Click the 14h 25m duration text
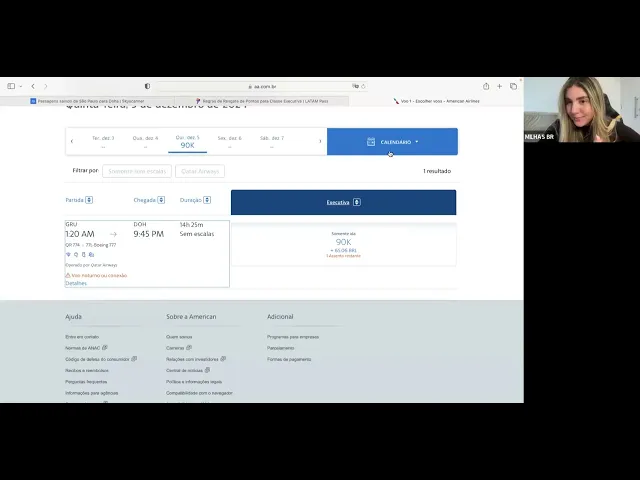The image size is (640, 480). pyautogui.click(x=191, y=224)
